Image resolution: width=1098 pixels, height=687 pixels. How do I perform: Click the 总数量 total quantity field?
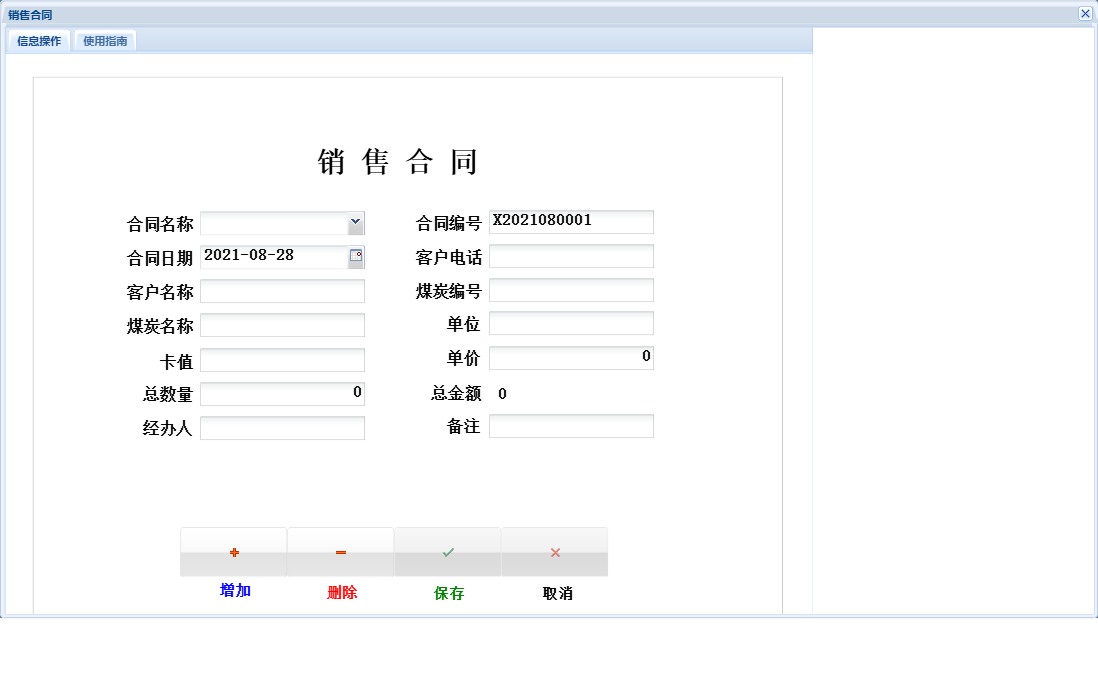[x=283, y=393]
